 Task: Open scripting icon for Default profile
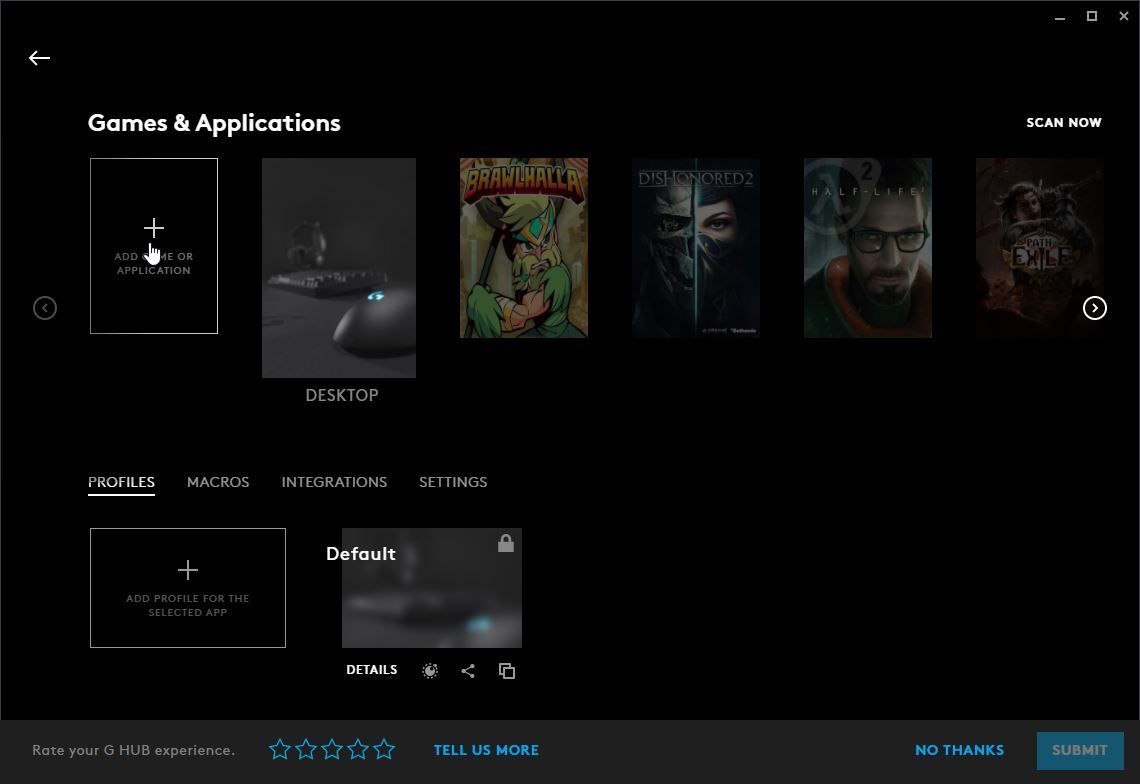(430, 671)
